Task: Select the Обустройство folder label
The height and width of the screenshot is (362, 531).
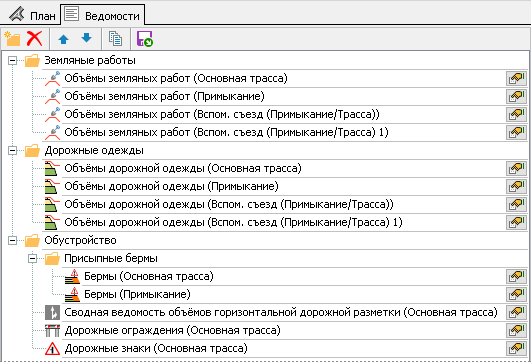Action: (x=81, y=240)
